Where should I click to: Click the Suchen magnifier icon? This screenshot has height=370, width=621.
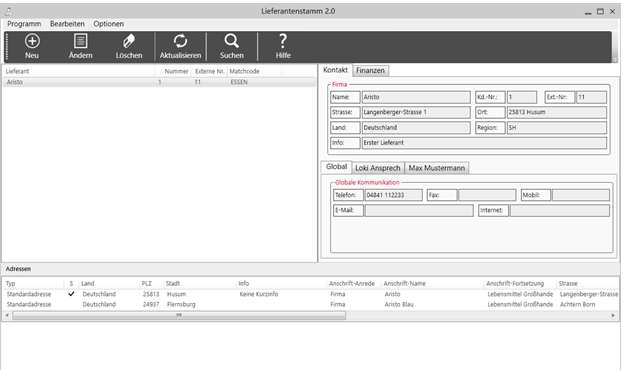[x=232, y=41]
